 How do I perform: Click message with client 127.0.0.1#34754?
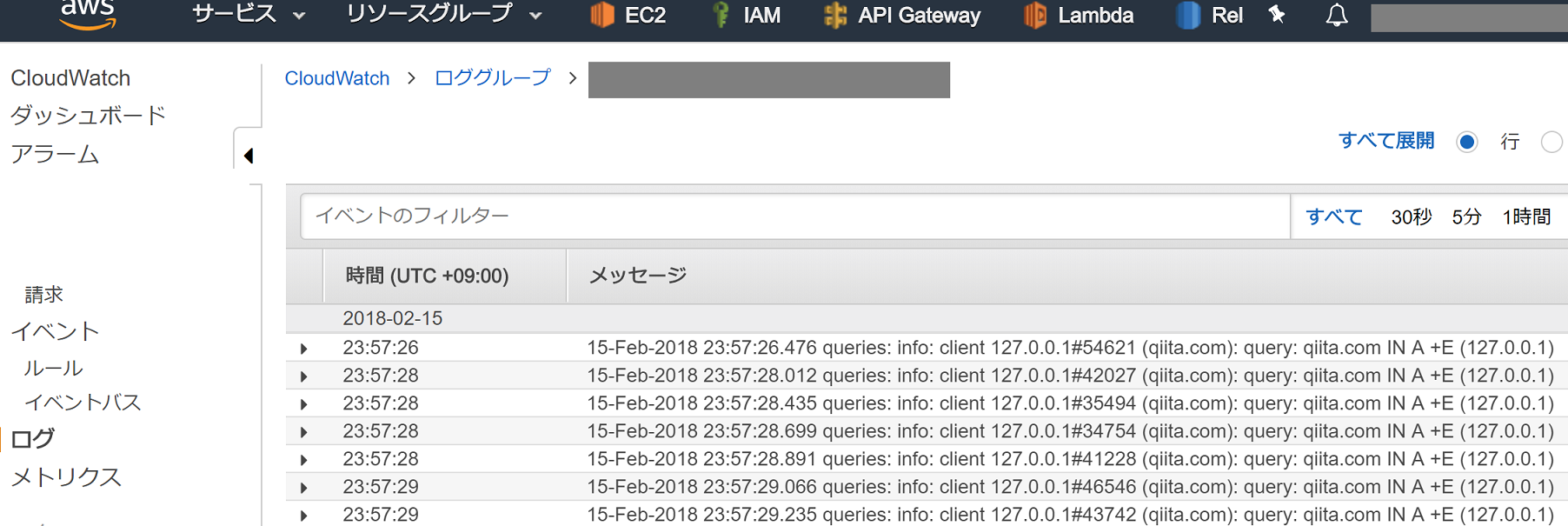1070,431
